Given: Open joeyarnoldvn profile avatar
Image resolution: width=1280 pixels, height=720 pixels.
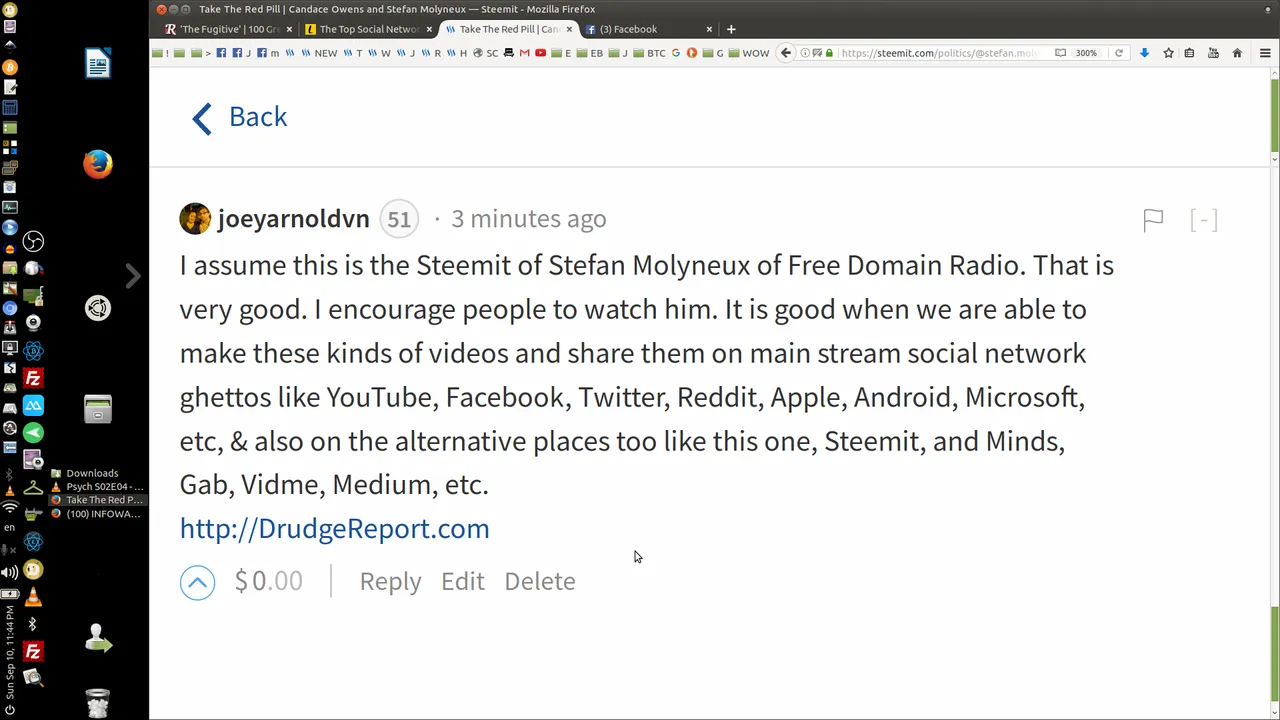Looking at the screenshot, I should pyautogui.click(x=195, y=219).
